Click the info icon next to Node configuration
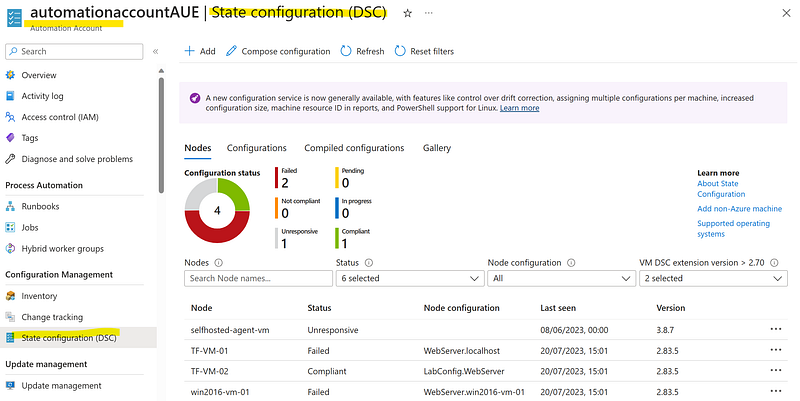 click(x=571, y=263)
